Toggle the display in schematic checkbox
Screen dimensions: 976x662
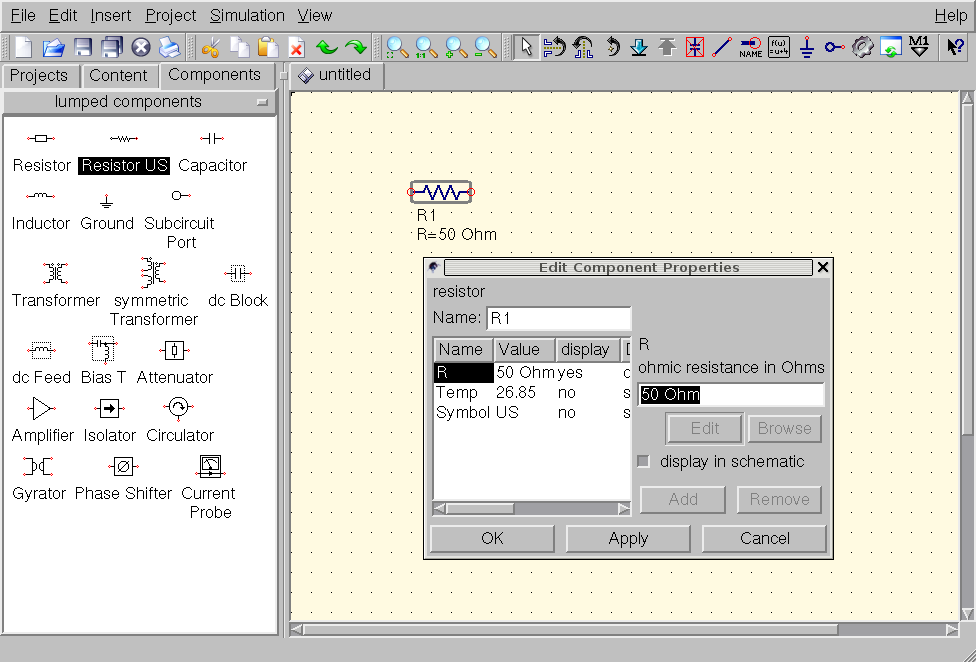[x=644, y=461]
